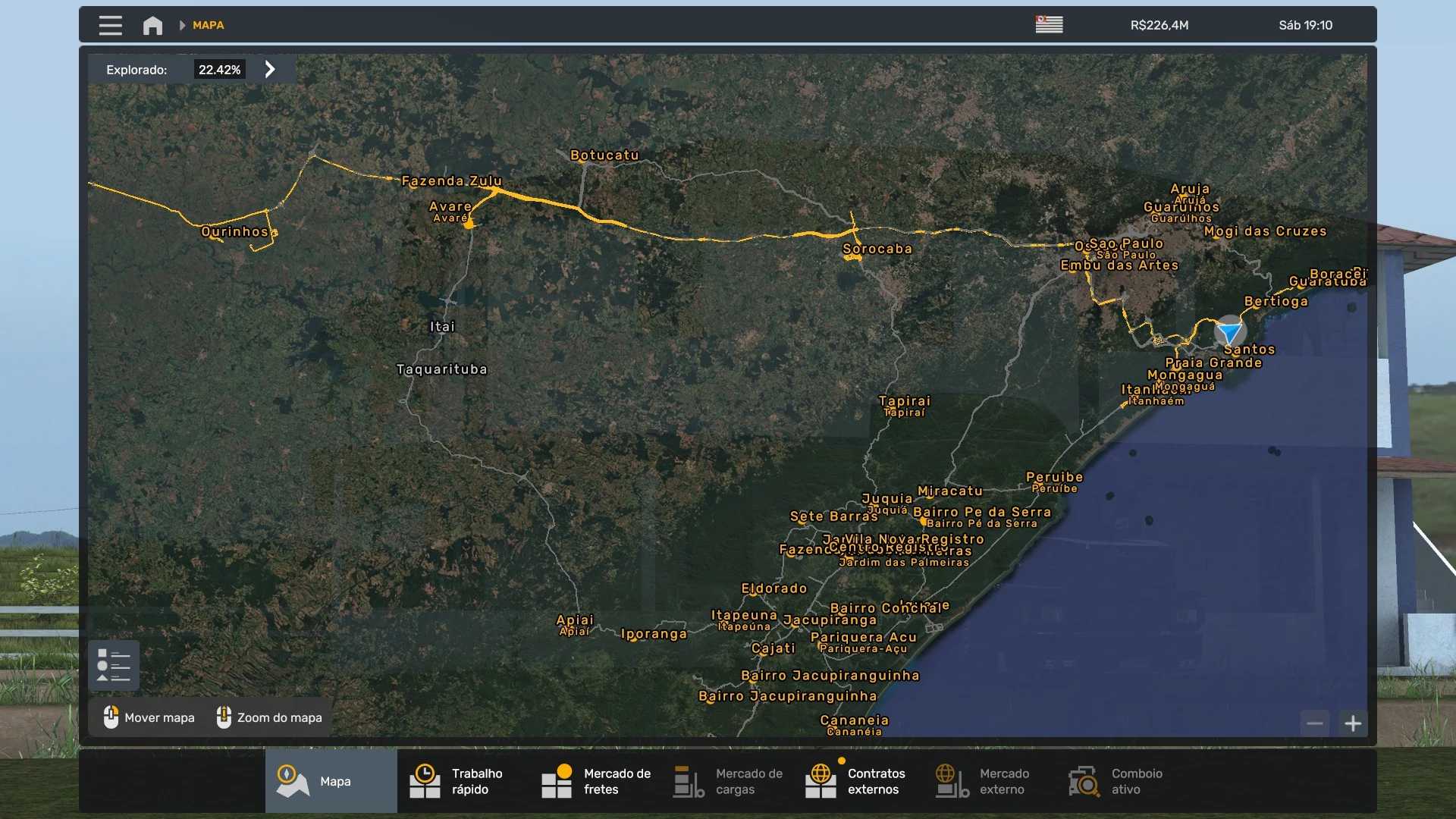Click the Ourinhos city label
Screen dimensions: 1456x819
click(234, 231)
